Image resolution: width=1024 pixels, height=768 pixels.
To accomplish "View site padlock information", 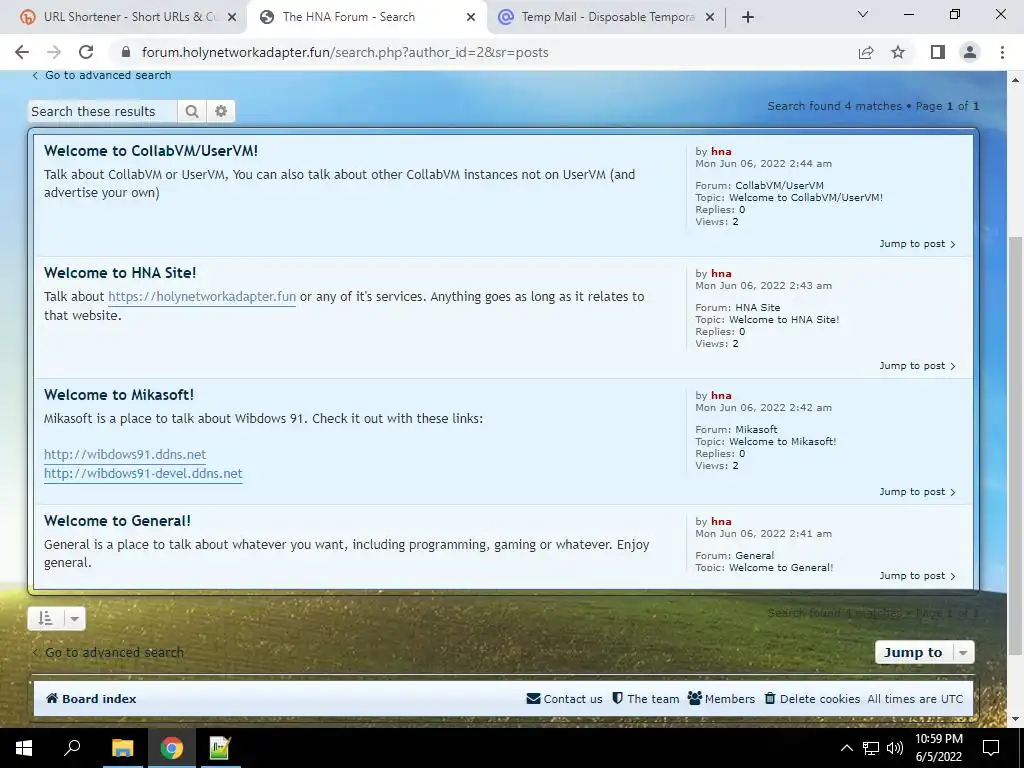I will pyautogui.click(x=126, y=52).
